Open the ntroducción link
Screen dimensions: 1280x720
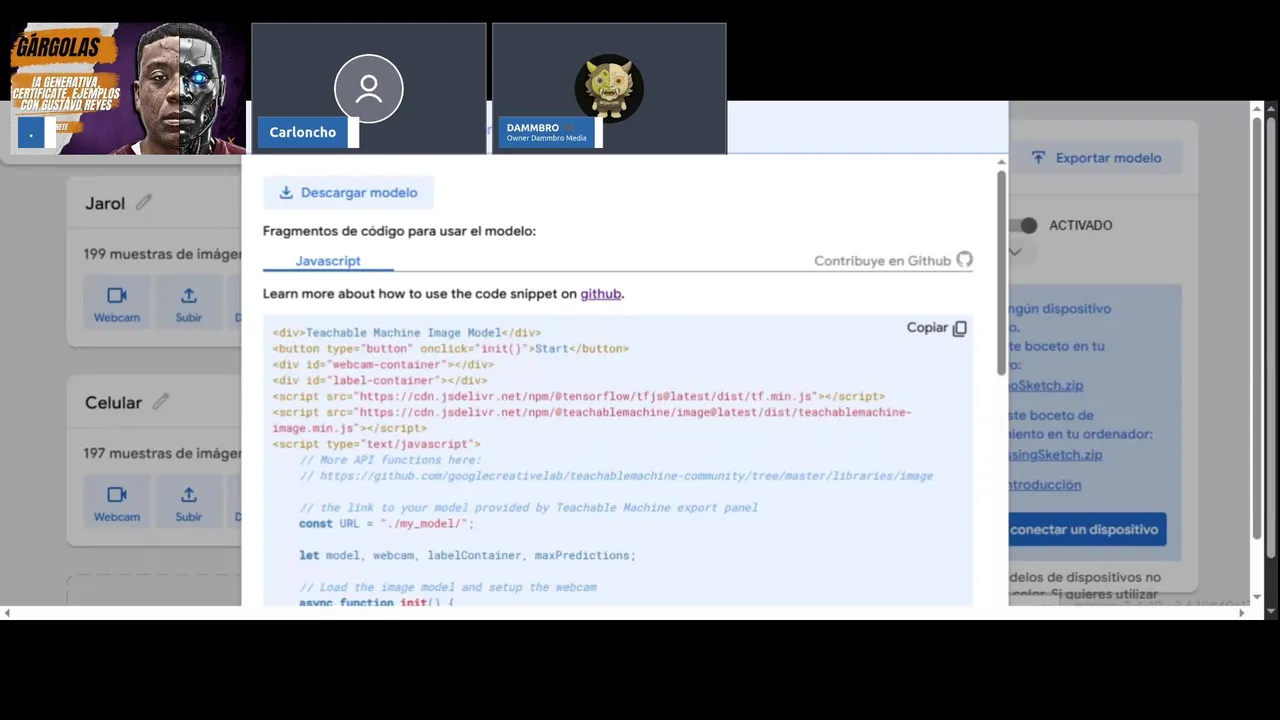tap(1045, 484)
